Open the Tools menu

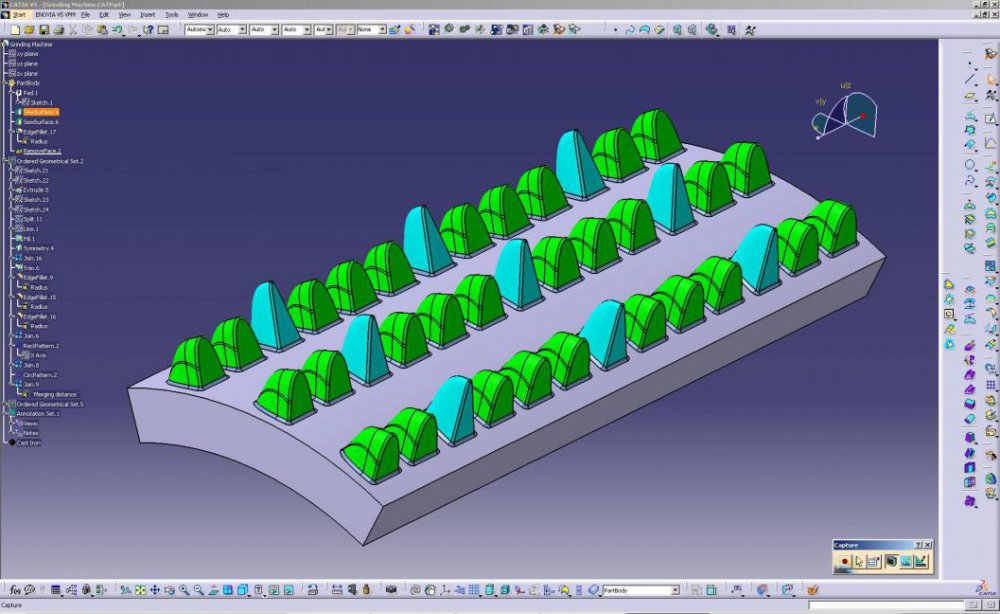pos(172,15)
